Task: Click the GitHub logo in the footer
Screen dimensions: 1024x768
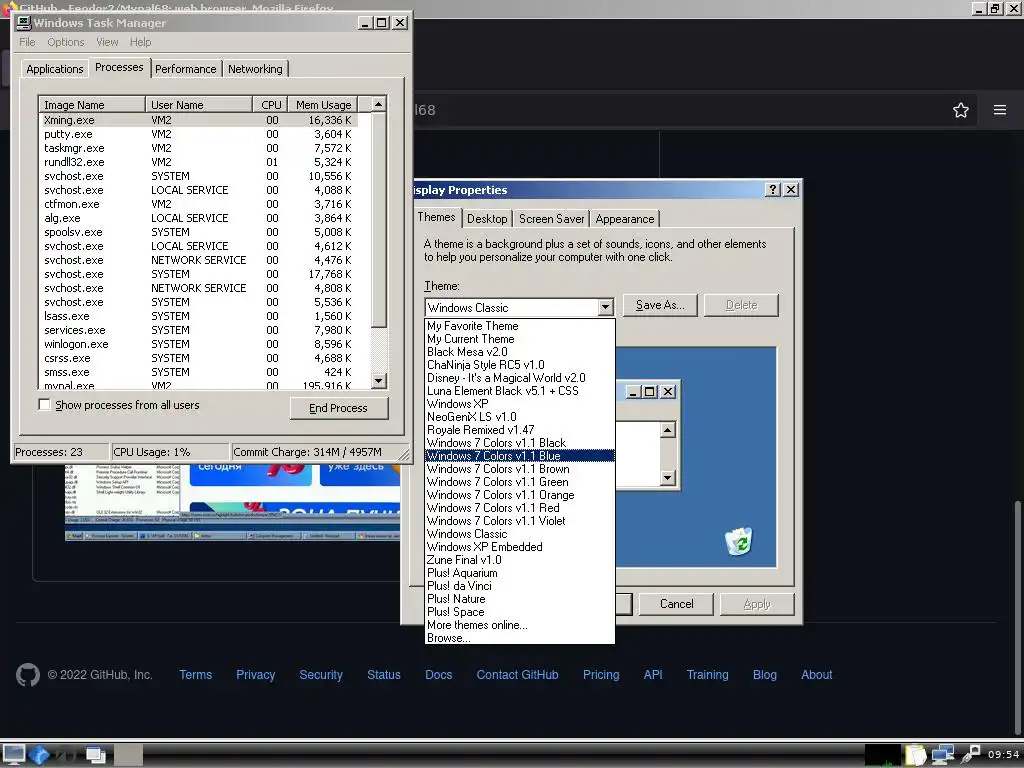Action: [27, 675]
